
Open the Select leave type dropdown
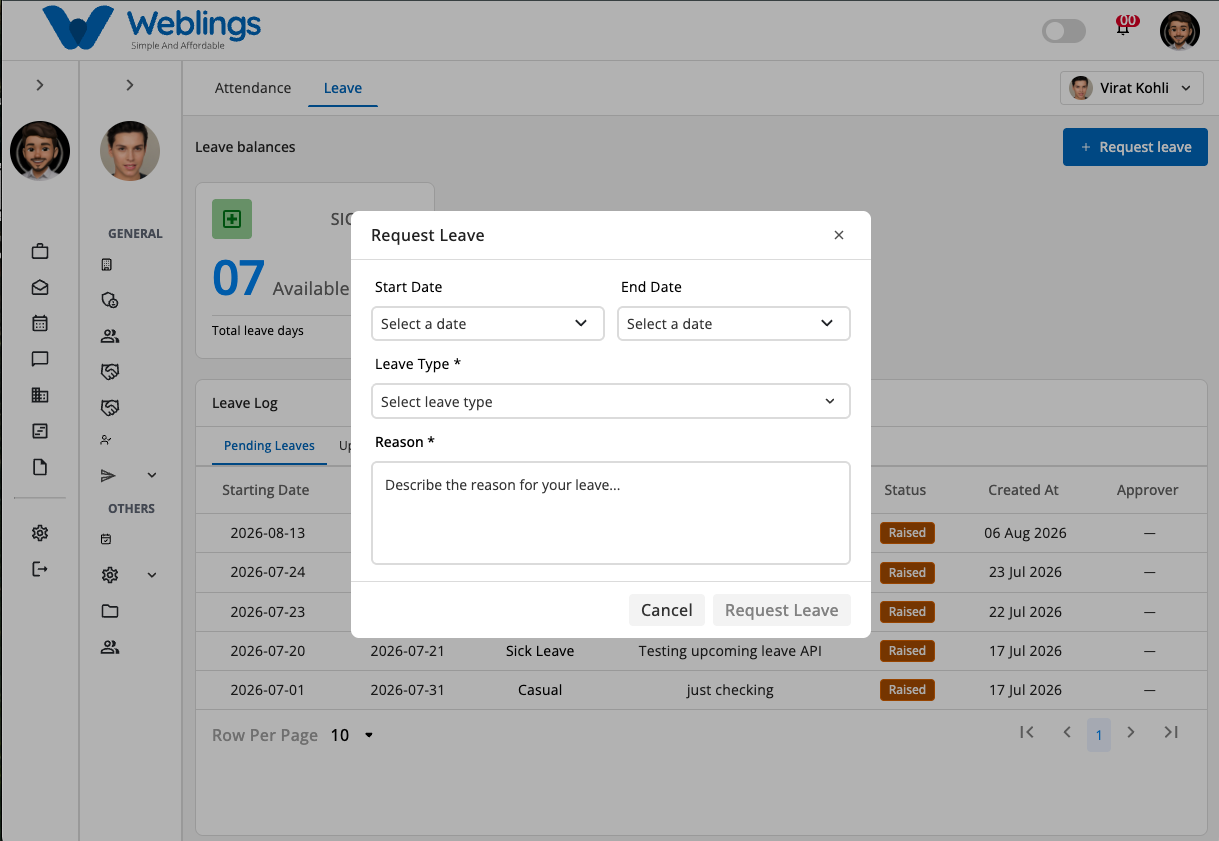coord(610,401)
